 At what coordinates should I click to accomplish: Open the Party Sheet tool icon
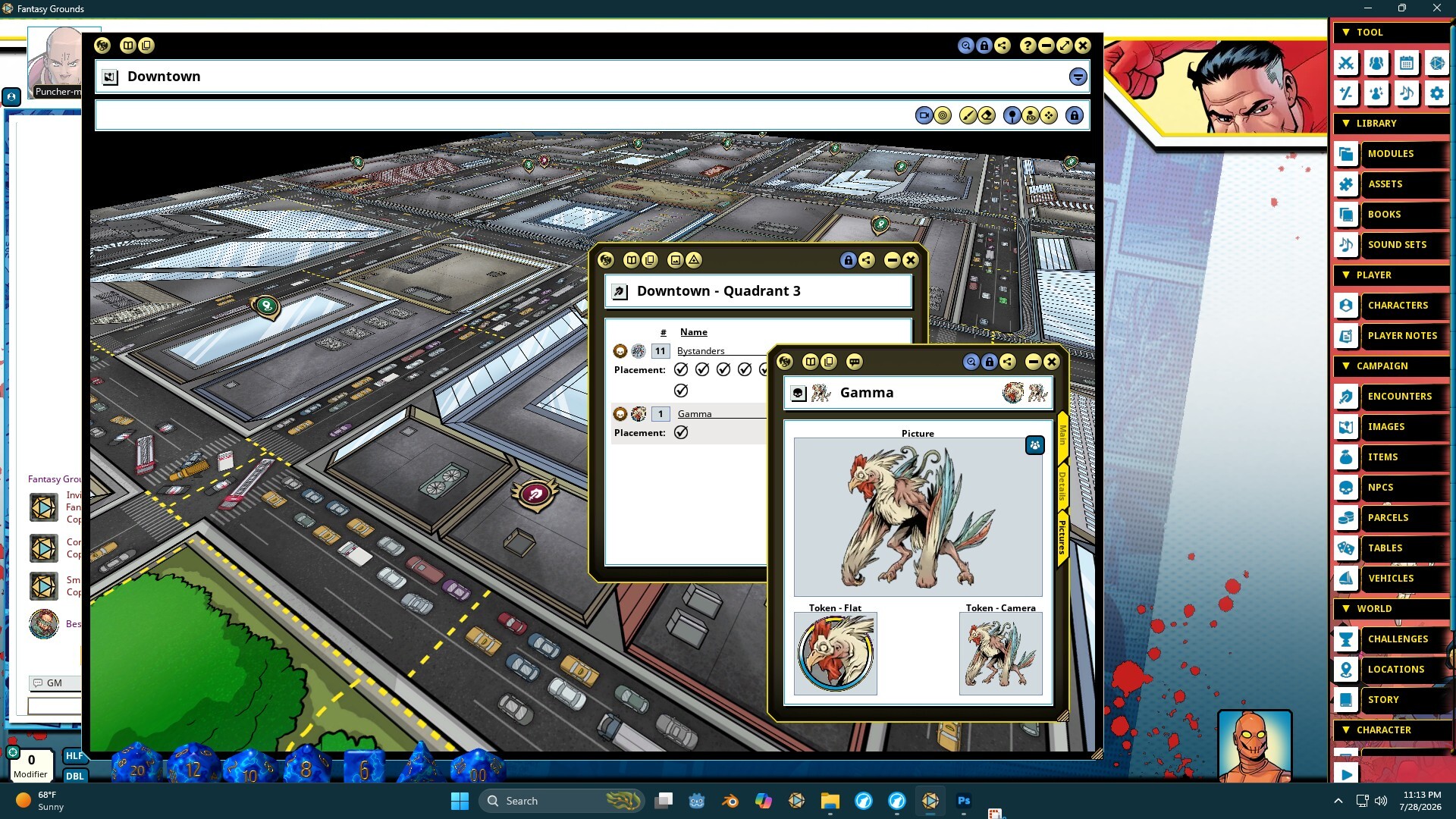coord(1376,63)
